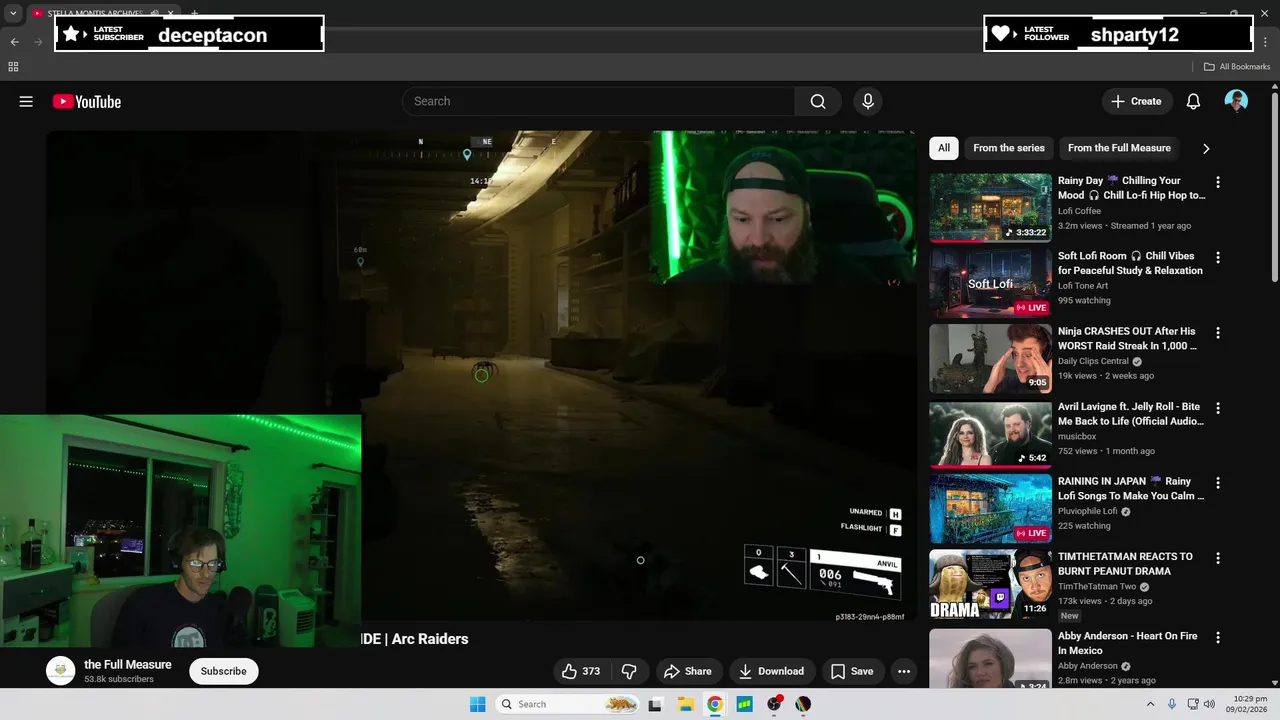Click the 53.8k subscribers text

(x=119, y=679)
